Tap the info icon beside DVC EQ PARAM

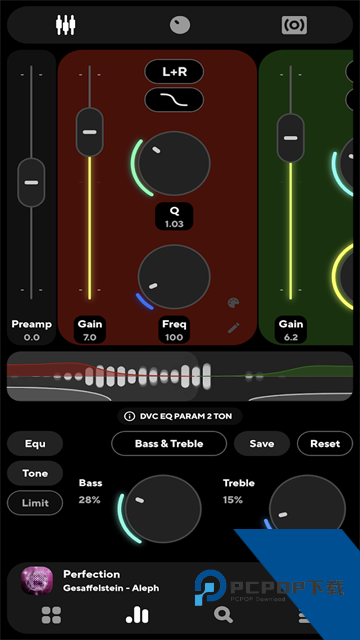click(129, 416)
